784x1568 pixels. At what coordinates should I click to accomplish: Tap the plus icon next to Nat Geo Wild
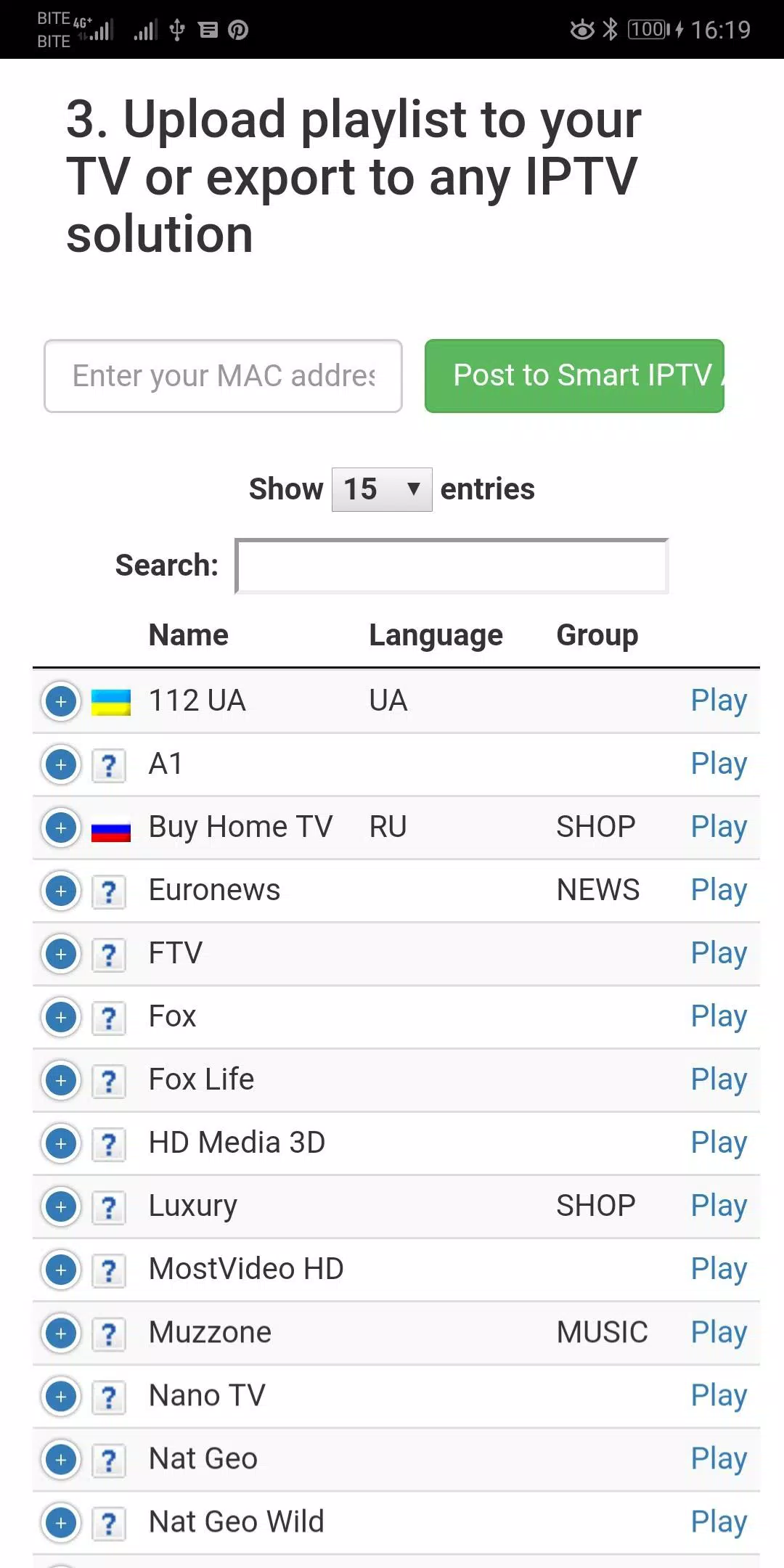click(61, 1522)
